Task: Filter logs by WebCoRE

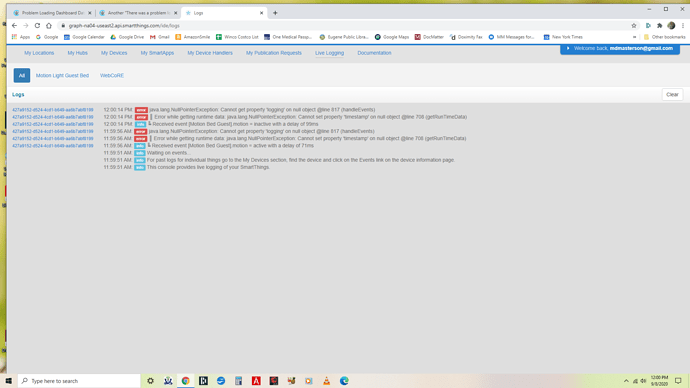Action: coord(112,75)
